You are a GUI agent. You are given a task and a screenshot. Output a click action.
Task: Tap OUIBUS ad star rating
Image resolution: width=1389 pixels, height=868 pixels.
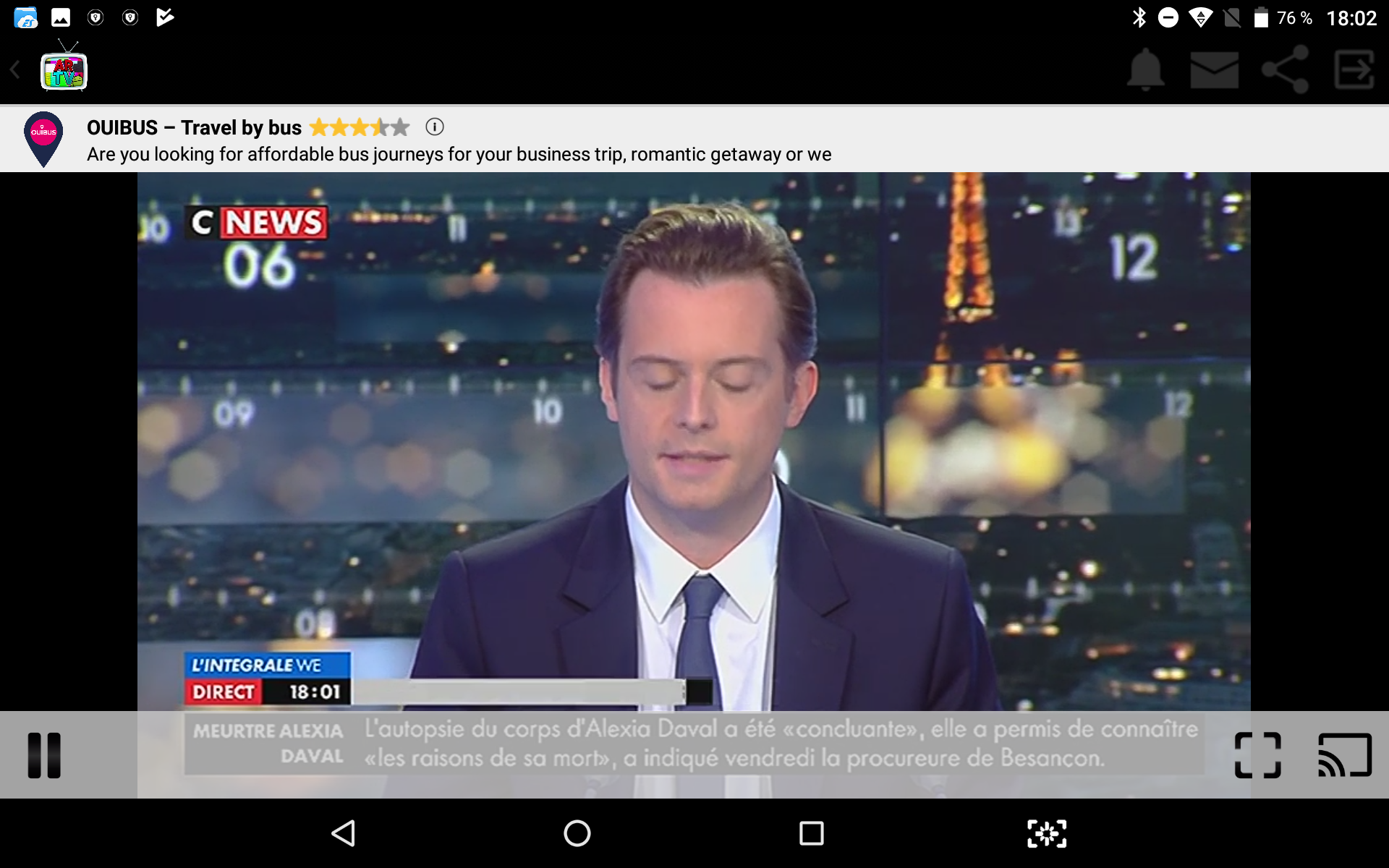[360, 128]
